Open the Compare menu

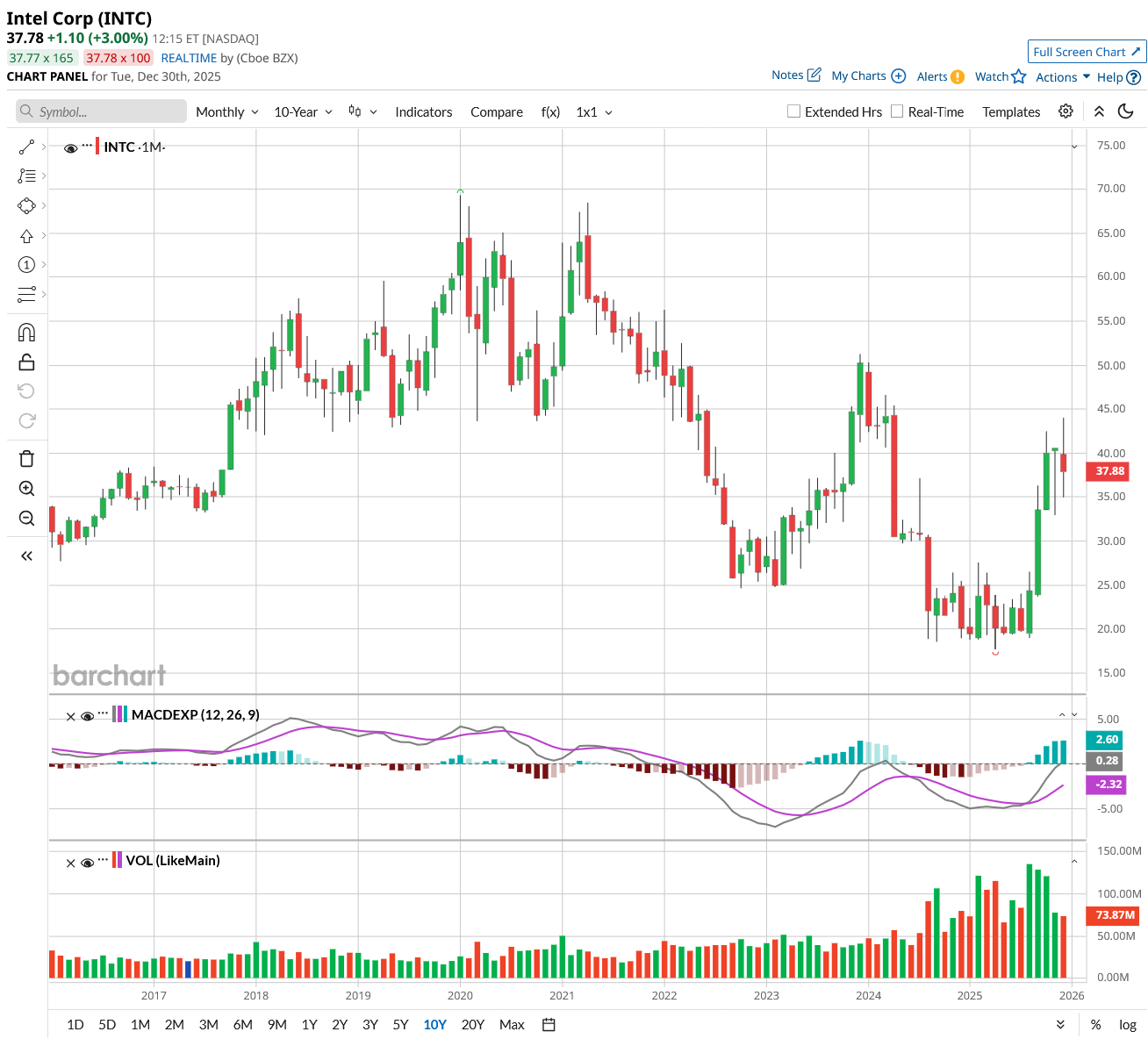pyautogui.click(x=497, y=111)
